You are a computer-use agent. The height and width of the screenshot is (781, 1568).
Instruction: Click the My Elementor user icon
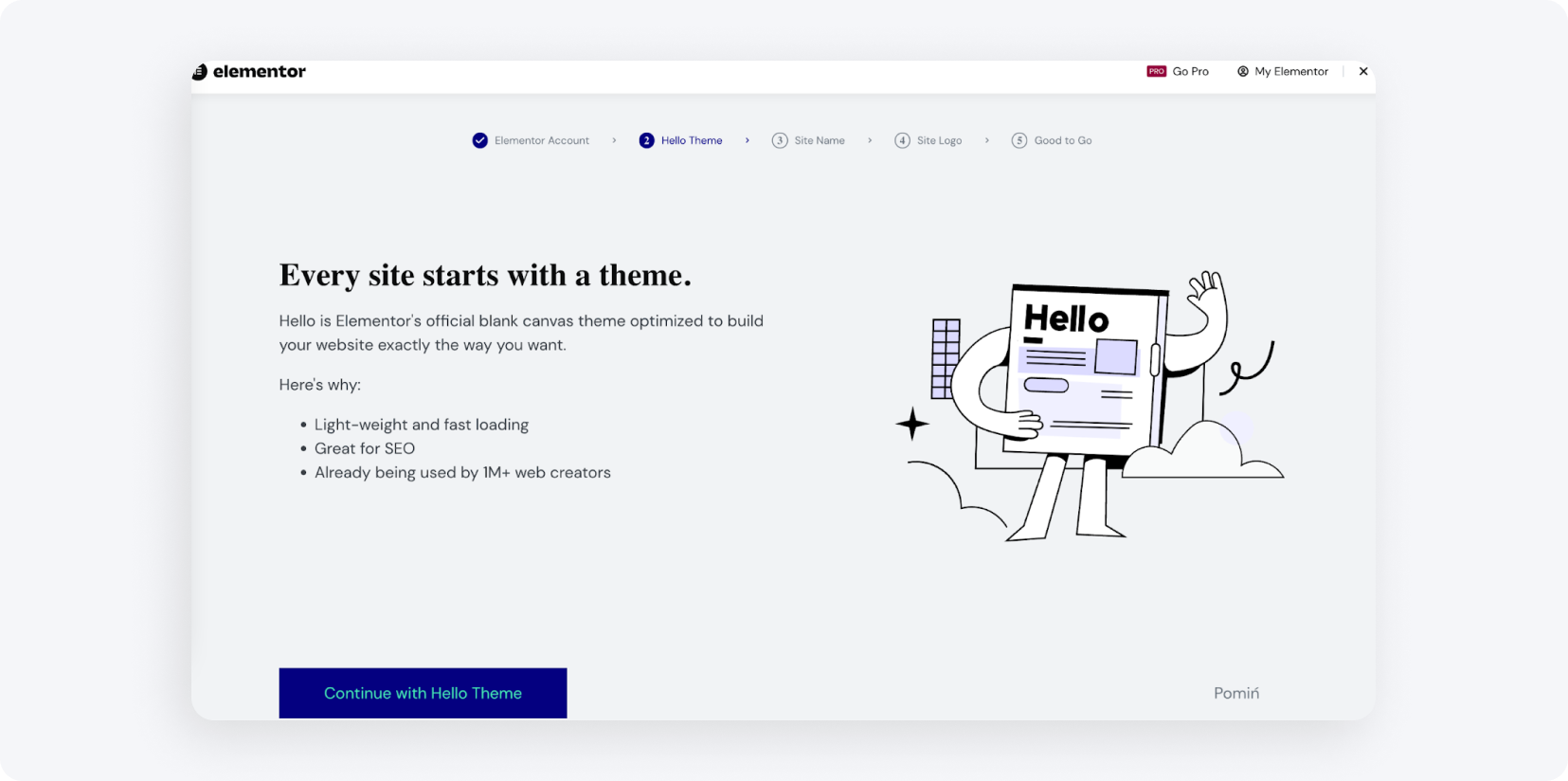pyautogui.click(x=1242, y=71)
